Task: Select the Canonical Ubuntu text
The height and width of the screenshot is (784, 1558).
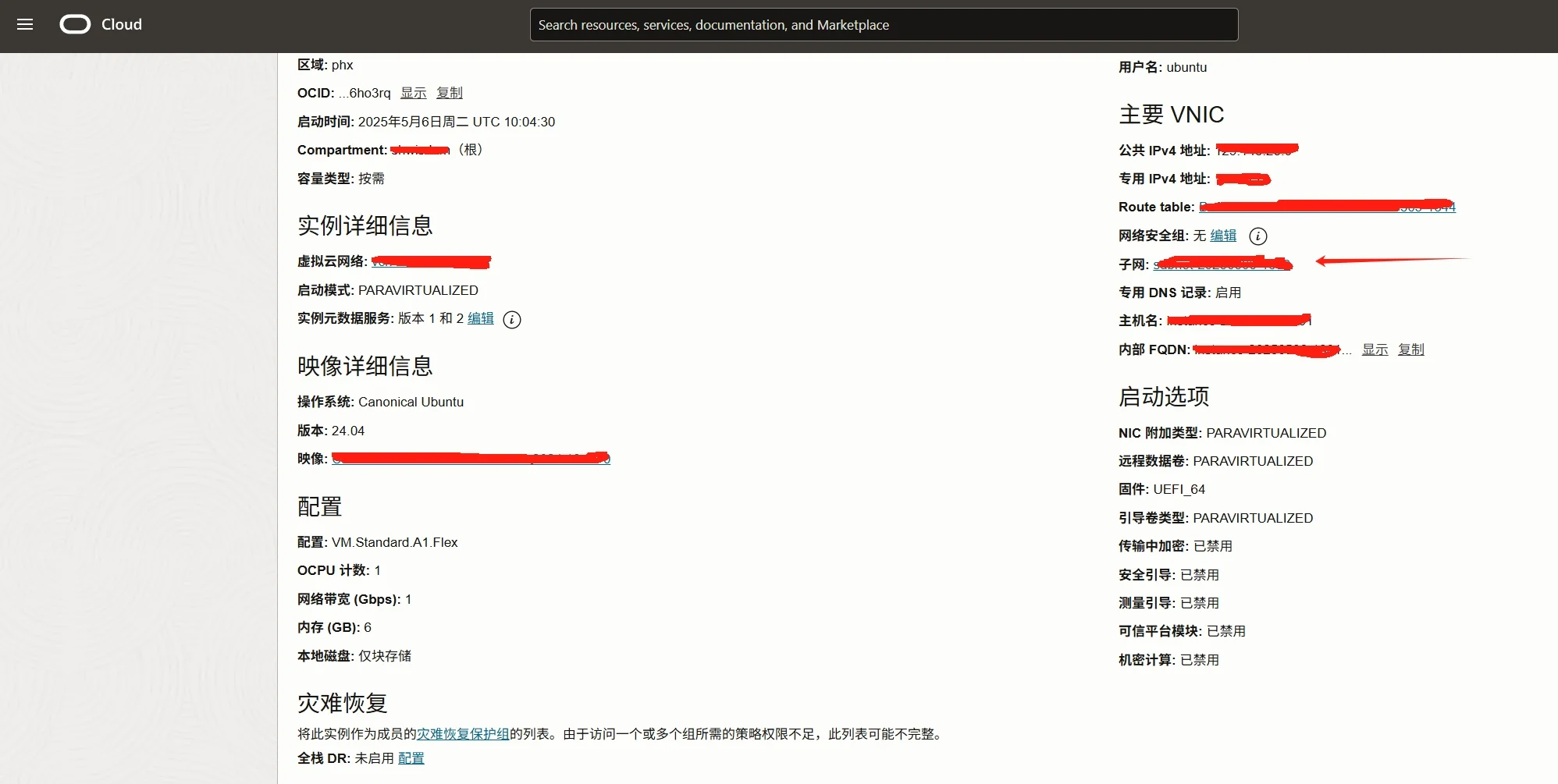Action: click(x=411, y=402)
